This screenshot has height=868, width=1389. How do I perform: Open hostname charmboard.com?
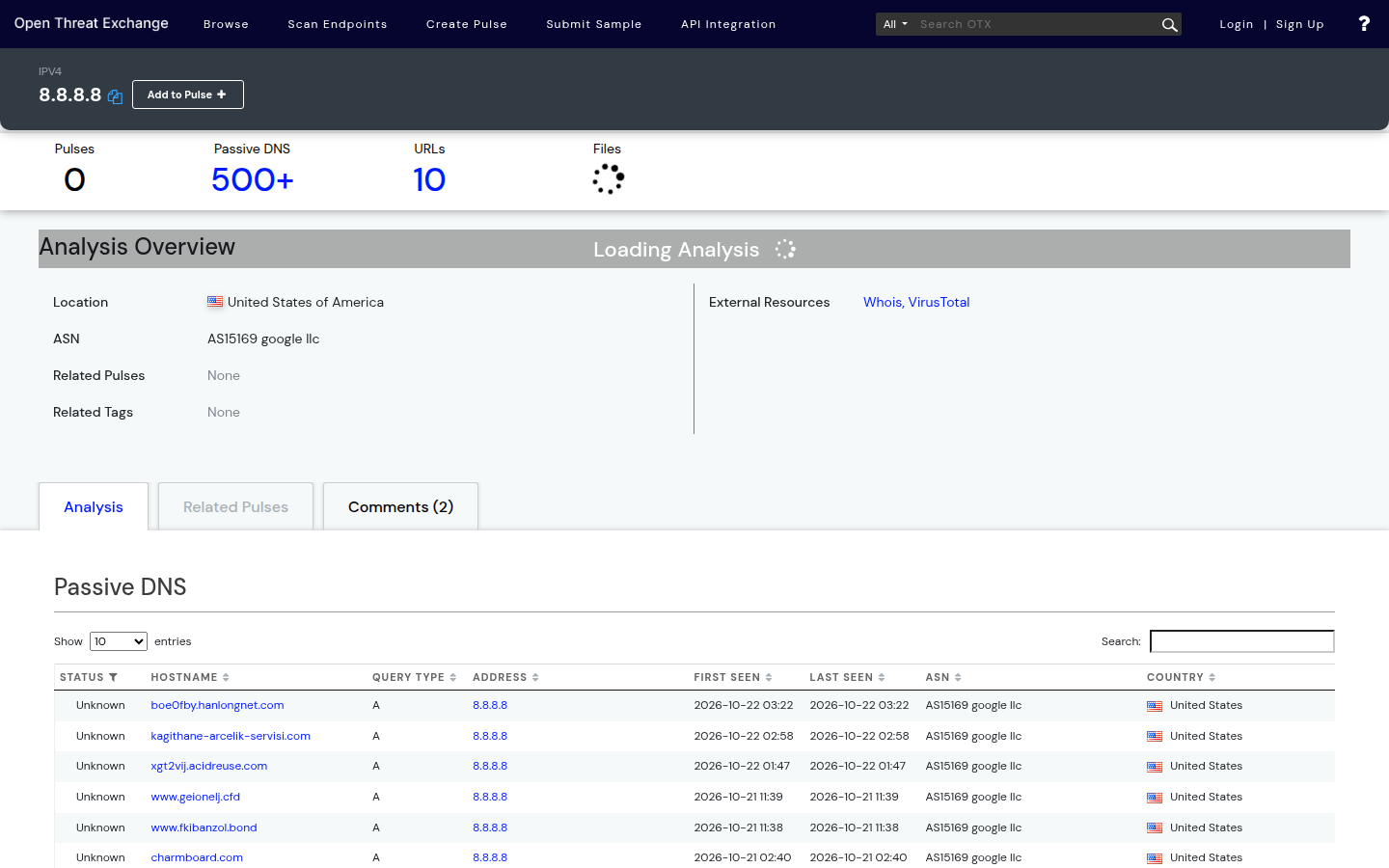click(197, 857)
